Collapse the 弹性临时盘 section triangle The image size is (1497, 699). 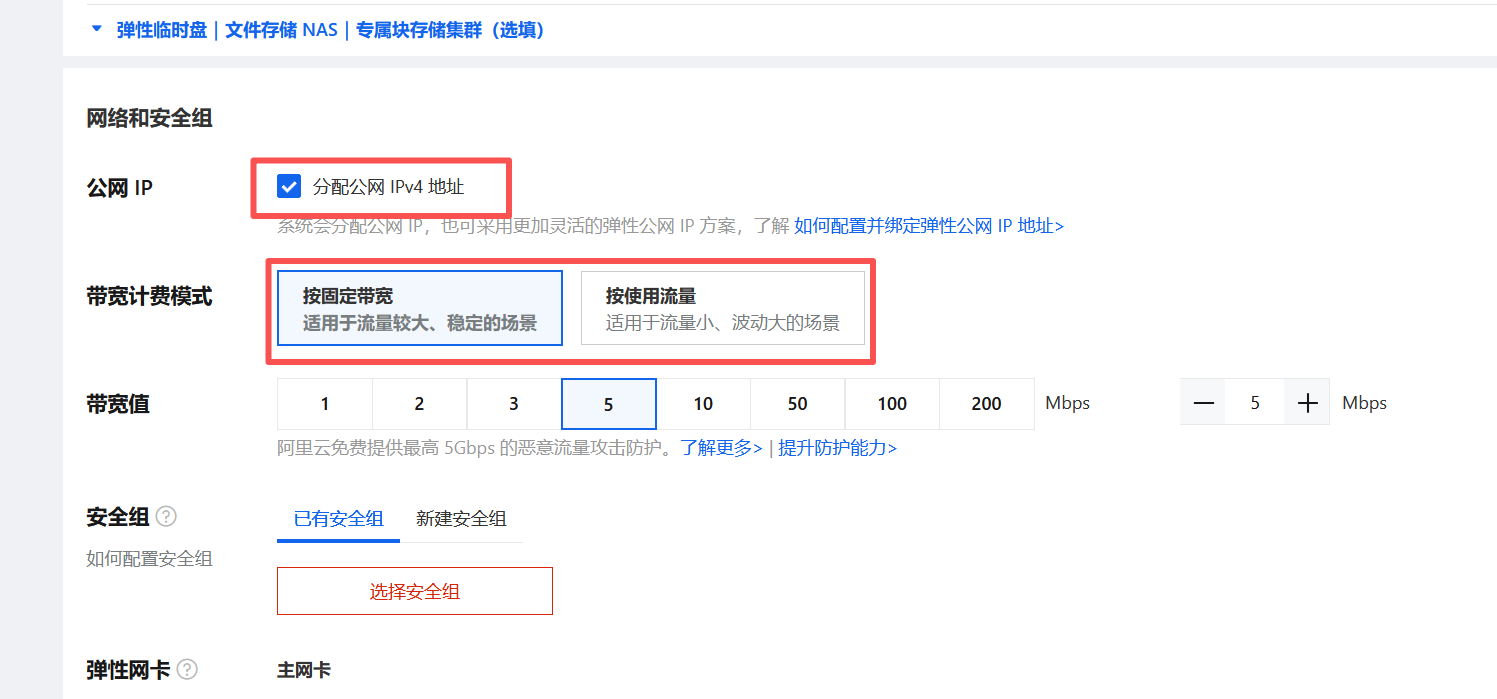pyautogui.click(x=97, y=30)
